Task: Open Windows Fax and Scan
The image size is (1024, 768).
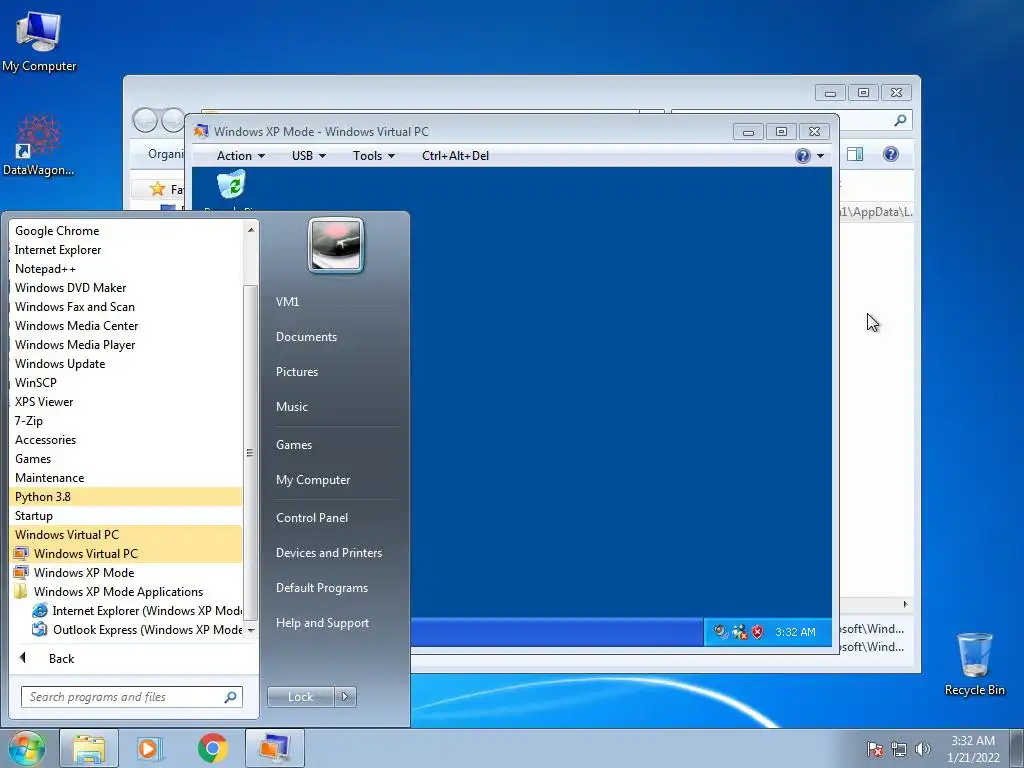Action: coord(127,306)
